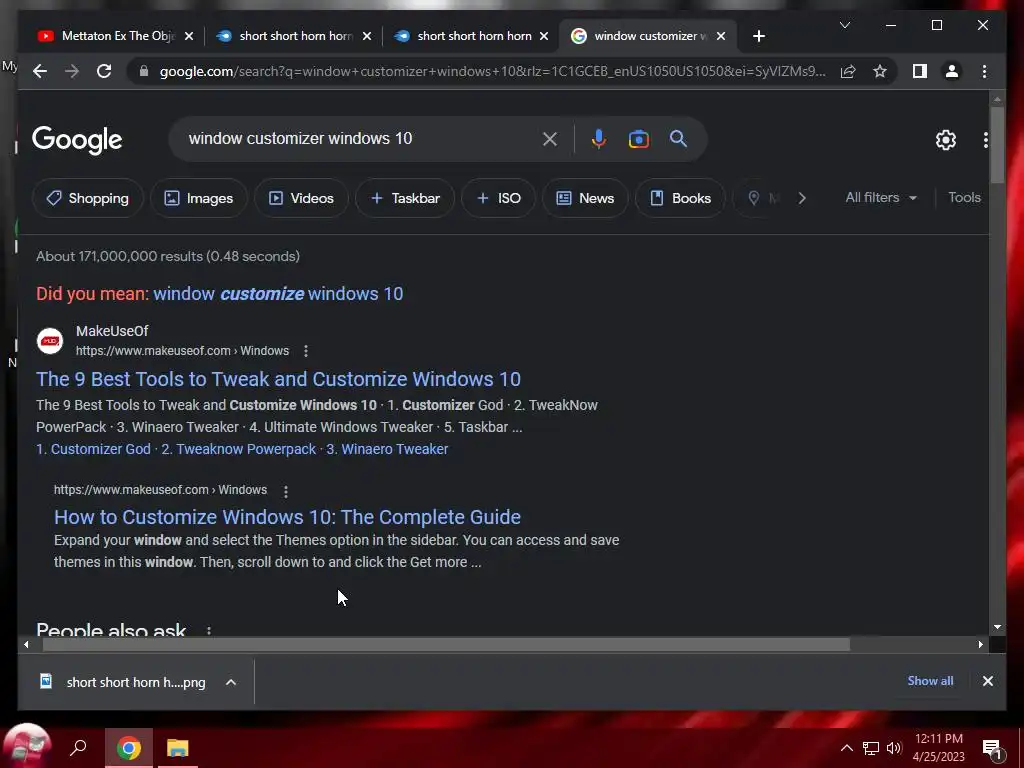Open the volume control in tray

[x=894, y=748]
